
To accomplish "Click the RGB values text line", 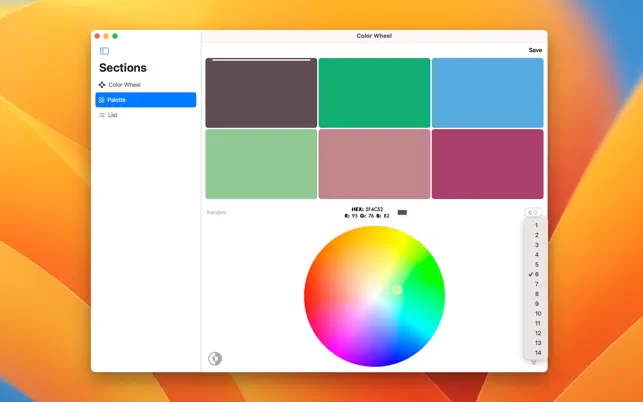I will (x=367, y=216).
